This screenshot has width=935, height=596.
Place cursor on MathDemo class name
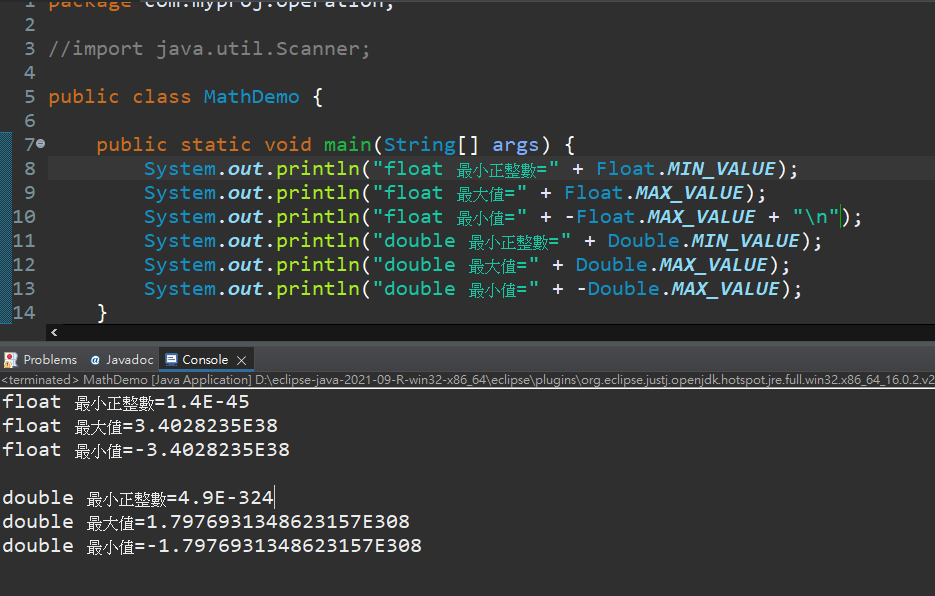point(251,97)
